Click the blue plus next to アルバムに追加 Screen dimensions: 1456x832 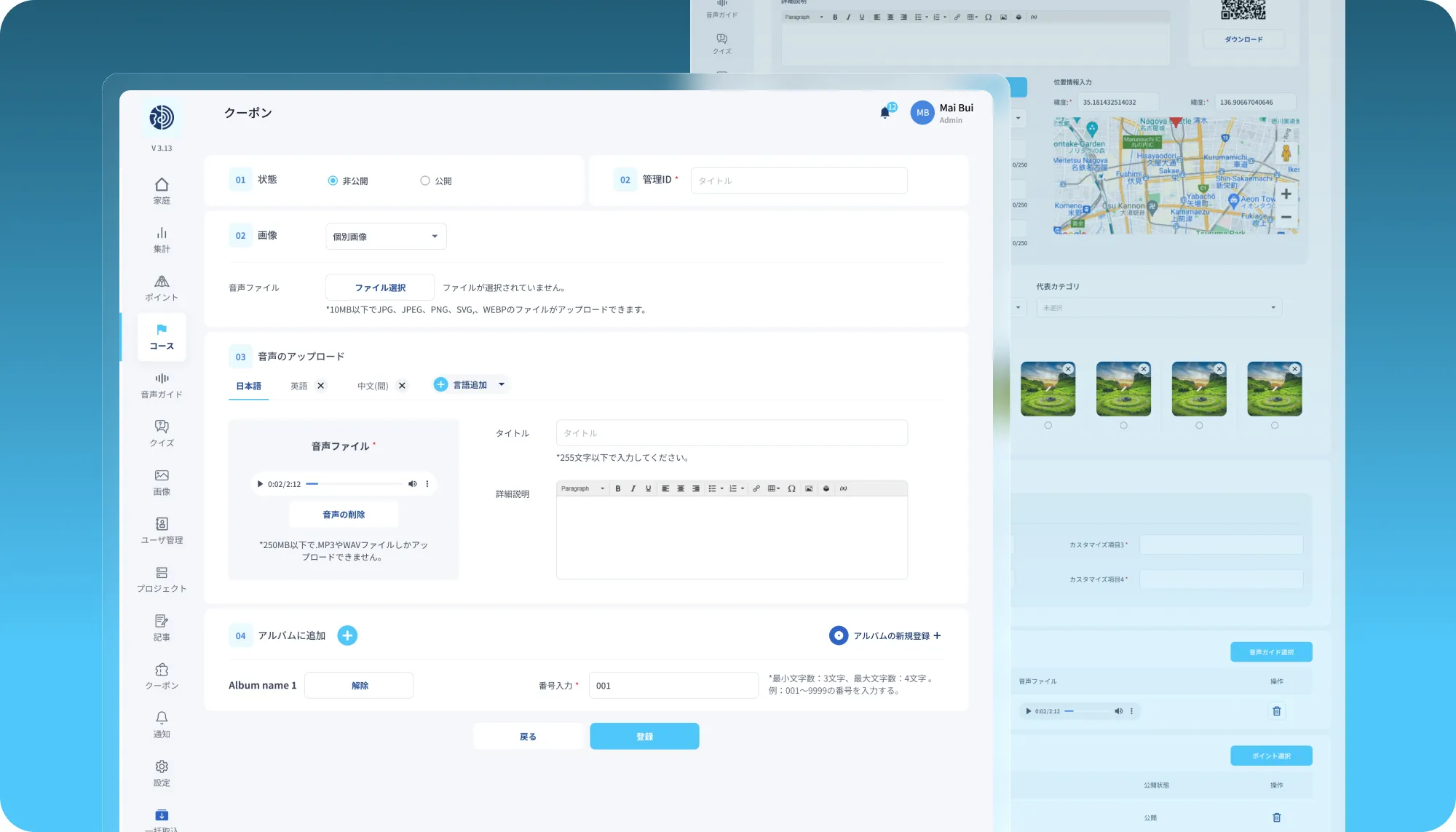point(347,635)
